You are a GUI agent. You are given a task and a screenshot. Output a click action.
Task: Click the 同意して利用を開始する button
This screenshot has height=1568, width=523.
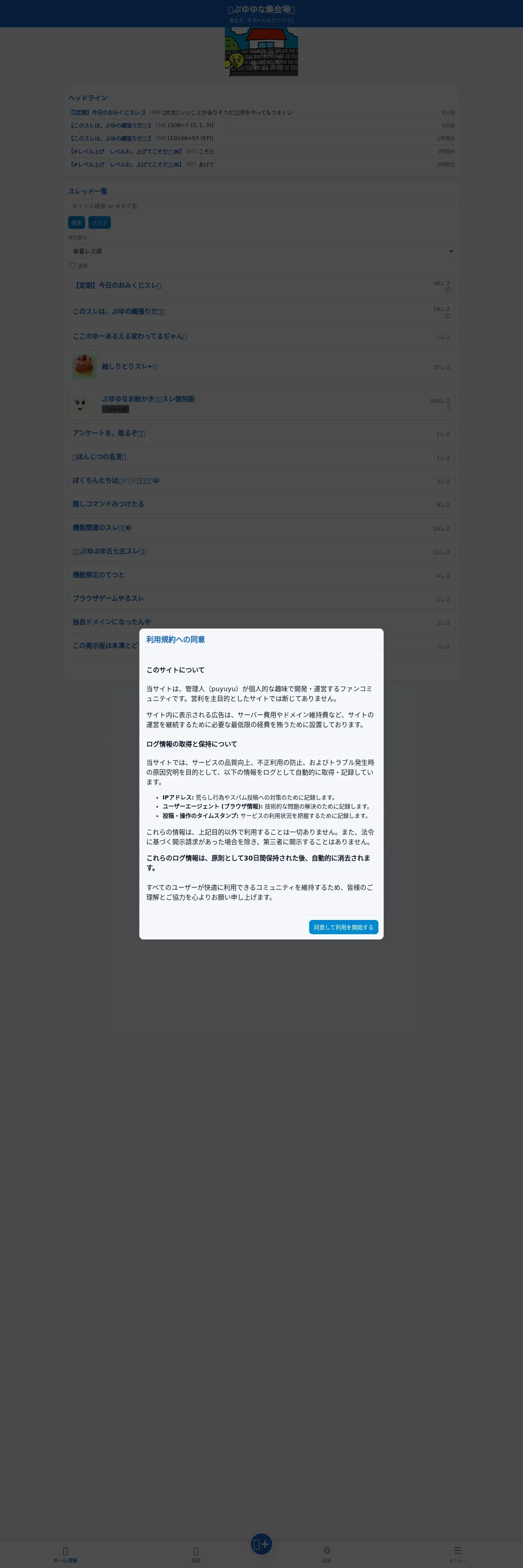tap(343, 926)
